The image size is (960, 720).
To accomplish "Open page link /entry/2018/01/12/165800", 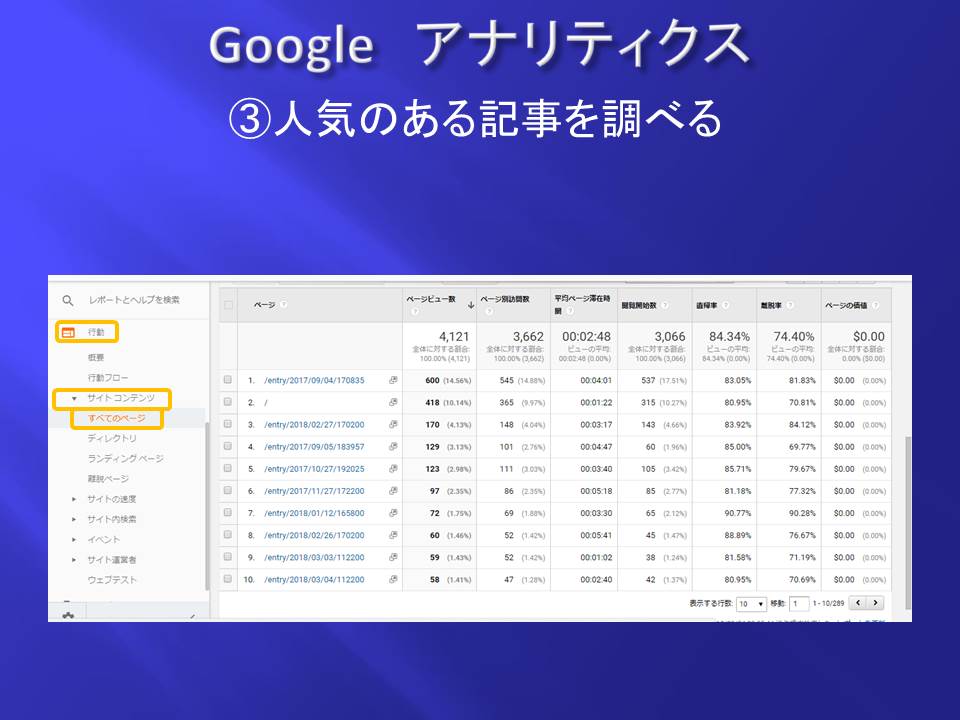I will [314, 513].
